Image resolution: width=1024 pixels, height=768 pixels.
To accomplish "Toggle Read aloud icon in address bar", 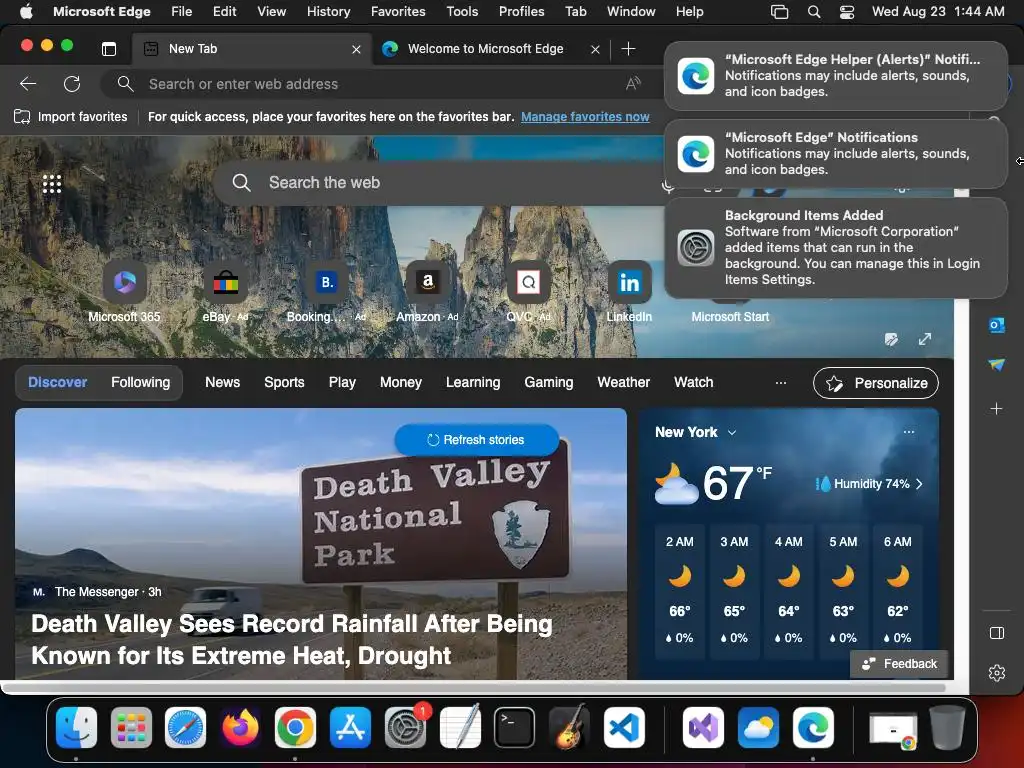I will 633,84.
